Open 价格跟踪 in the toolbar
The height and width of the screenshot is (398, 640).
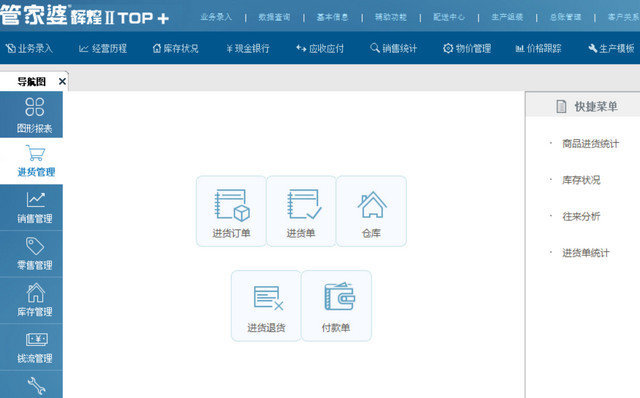[538, 49]
